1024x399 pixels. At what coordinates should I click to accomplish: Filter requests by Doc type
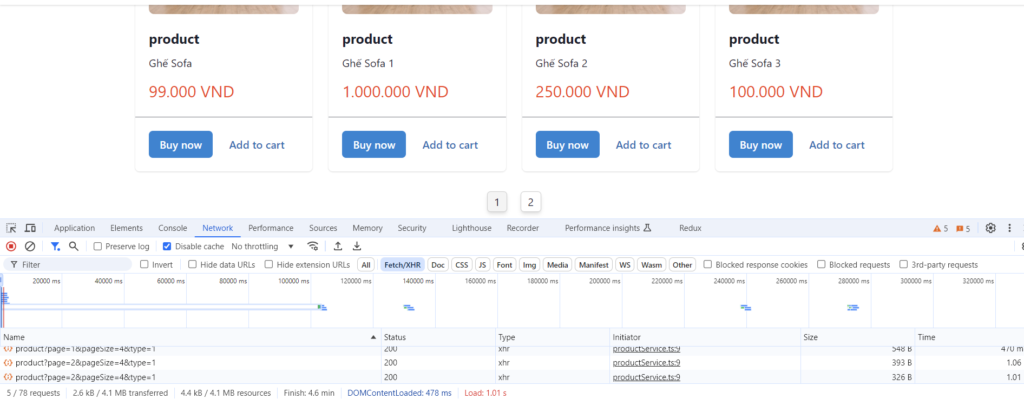click(x=438, y=264)
